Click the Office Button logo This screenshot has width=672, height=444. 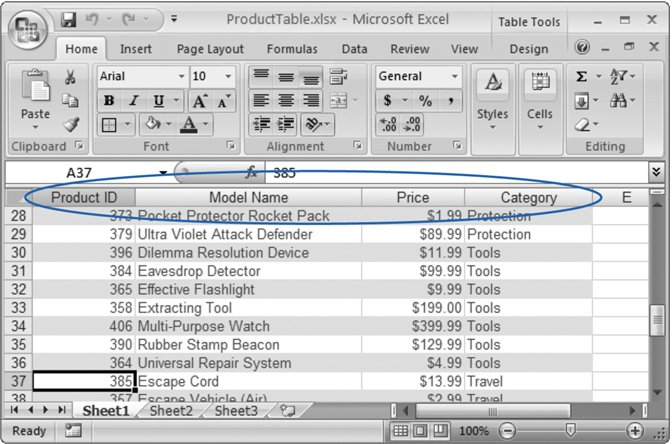28,26
